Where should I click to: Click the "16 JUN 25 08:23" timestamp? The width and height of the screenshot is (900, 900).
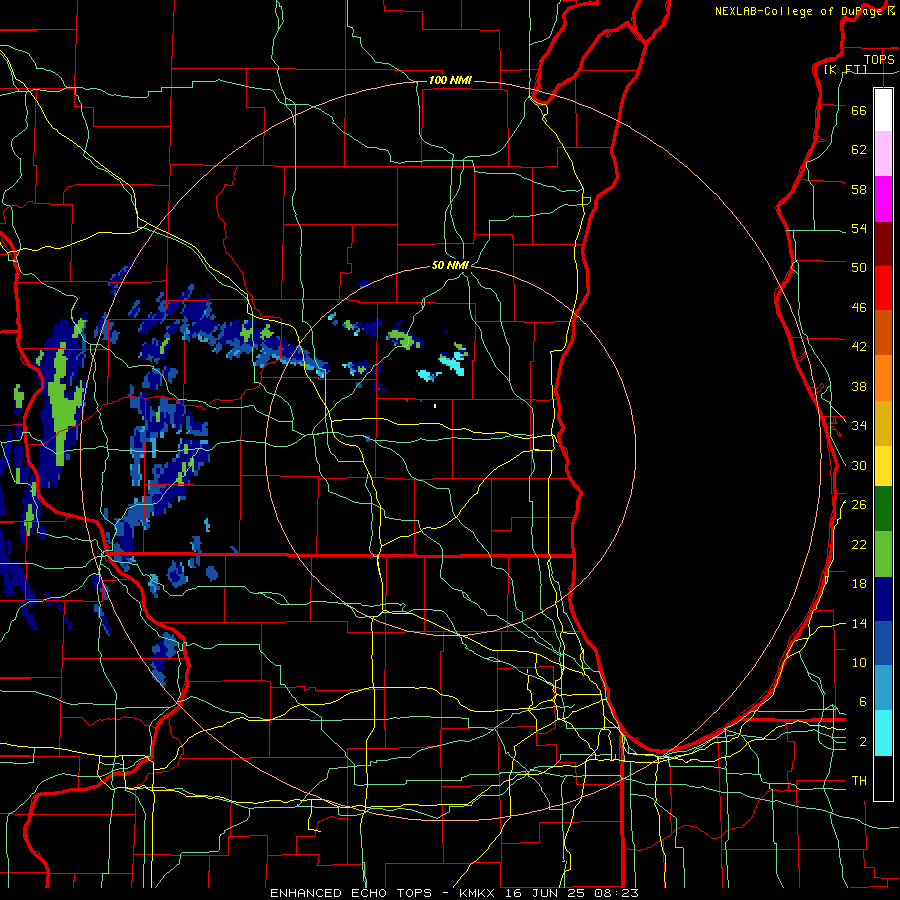(572, 893)
